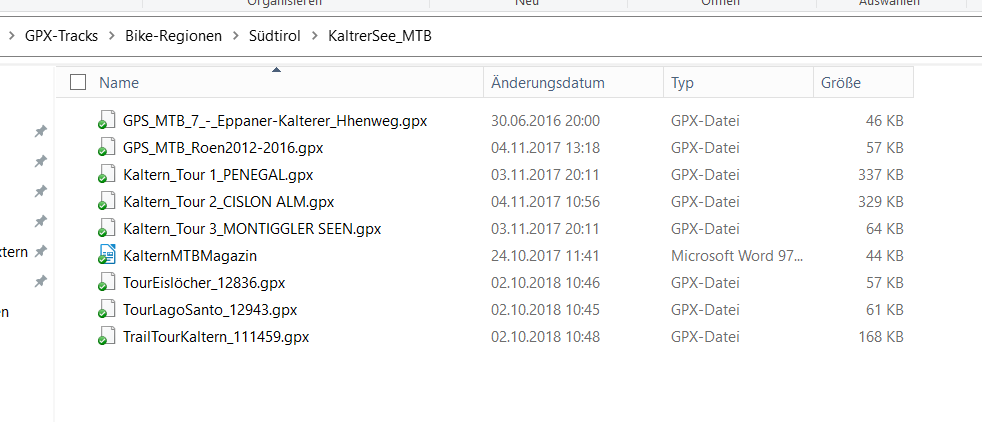The width and height of the screenshot is (982, 422).
Task: Select the KalternMTBMagazin Word document icon
Action: tap(106, 255)
